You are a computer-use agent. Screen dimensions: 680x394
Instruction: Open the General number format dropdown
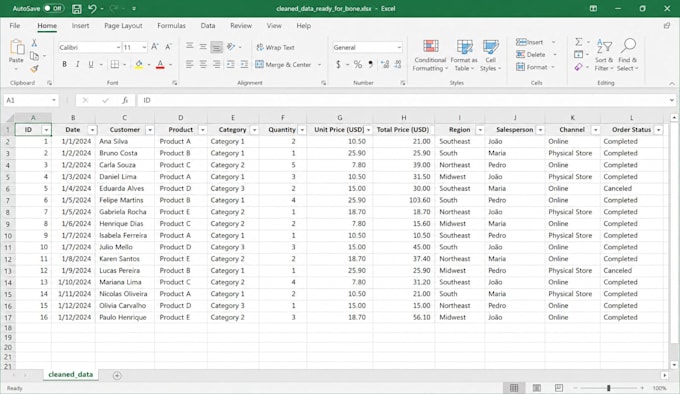[399, 47]
